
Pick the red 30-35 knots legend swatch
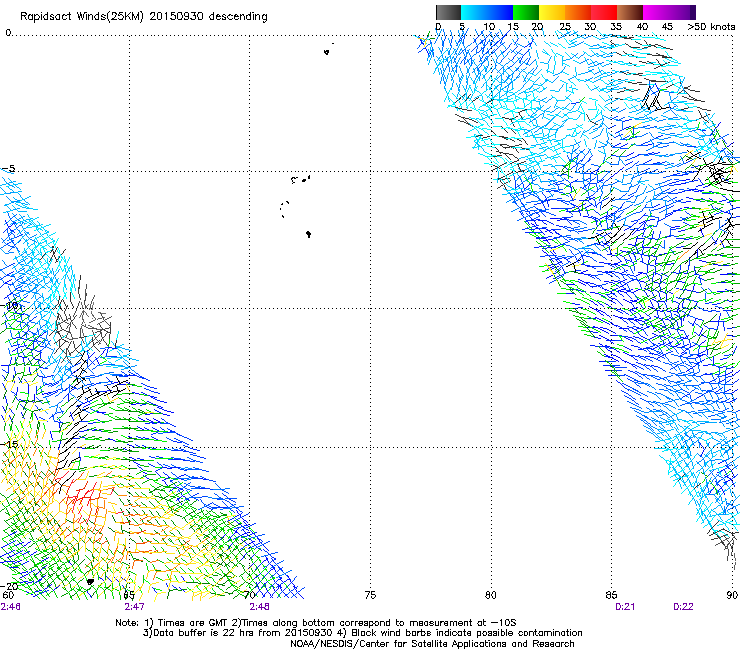click(x=604, y=12)
